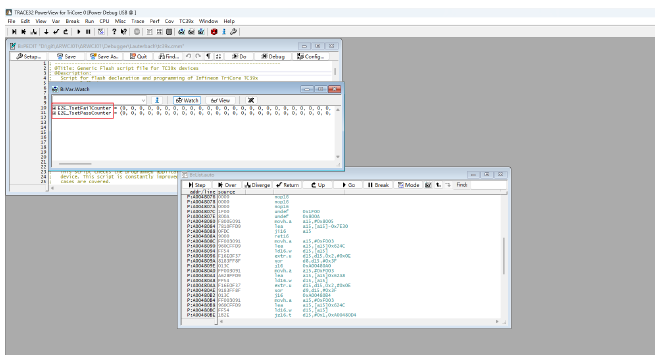Image resolution: width=660 pixels, height=360 pixels.
Task: Click Save button in PEDIT window
Action: [67, 56]
